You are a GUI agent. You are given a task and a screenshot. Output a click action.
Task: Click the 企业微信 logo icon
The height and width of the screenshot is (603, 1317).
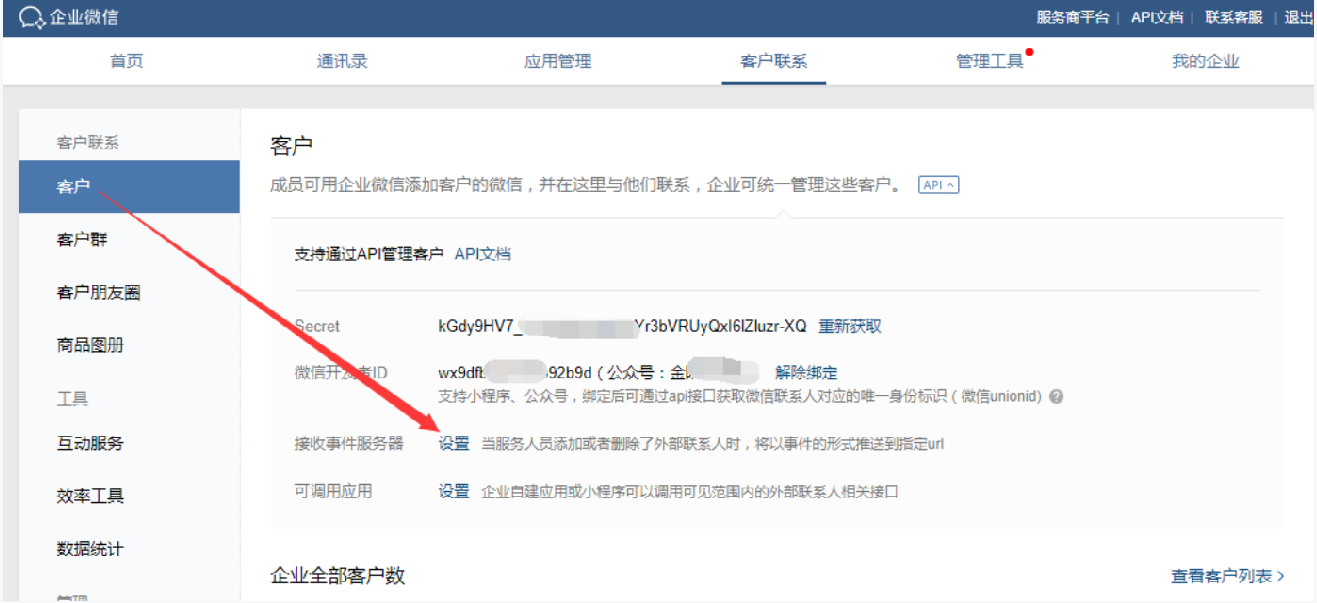[31, 17]
